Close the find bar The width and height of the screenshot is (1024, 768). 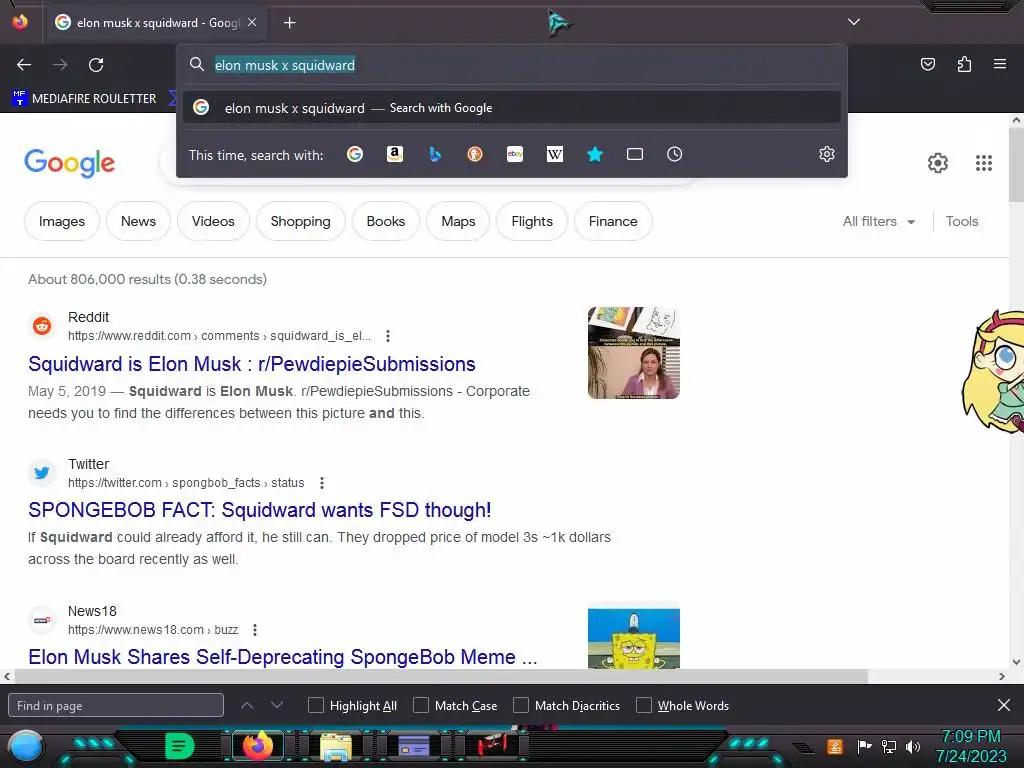pos(1004,705)
